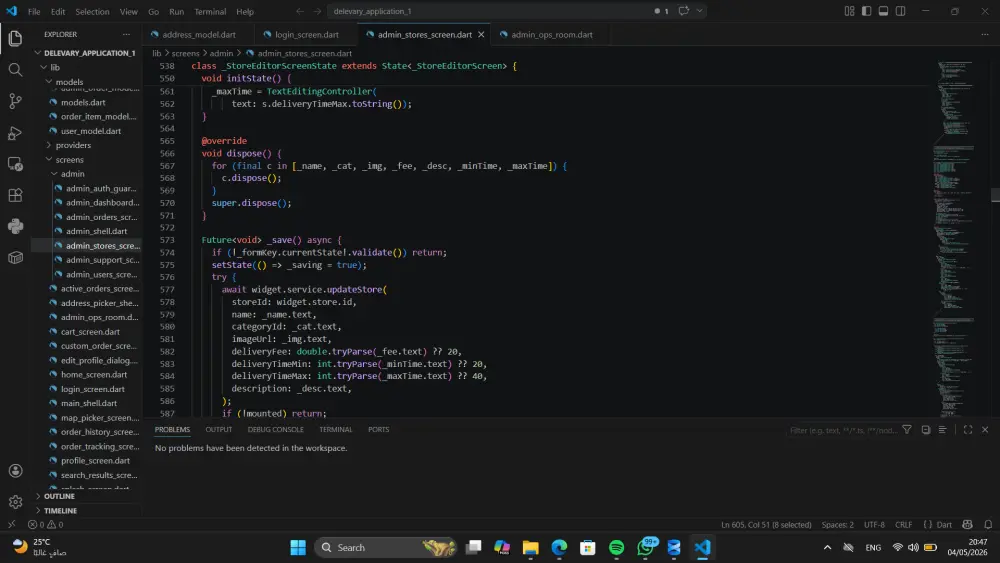Open main_shell.dart in Explorer
Screen dimensions: 1000x563
click(x=89, y=404)
